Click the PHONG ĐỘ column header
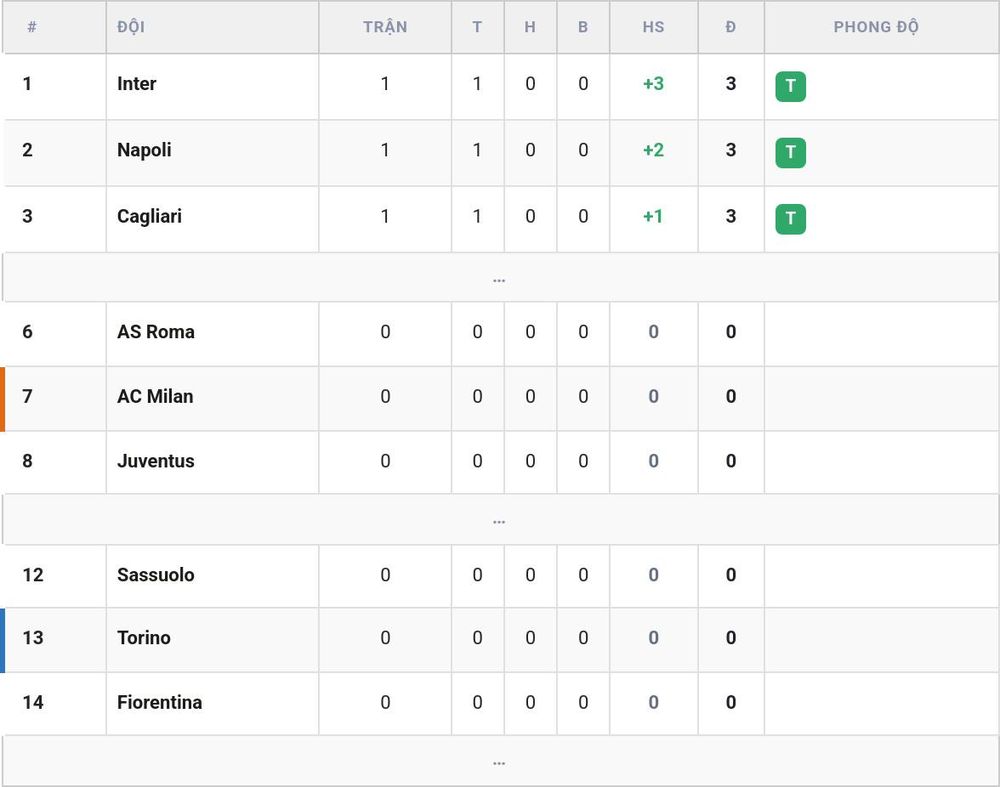The height and width of the screenshot is (787, 1000). (x=876, y=27)
